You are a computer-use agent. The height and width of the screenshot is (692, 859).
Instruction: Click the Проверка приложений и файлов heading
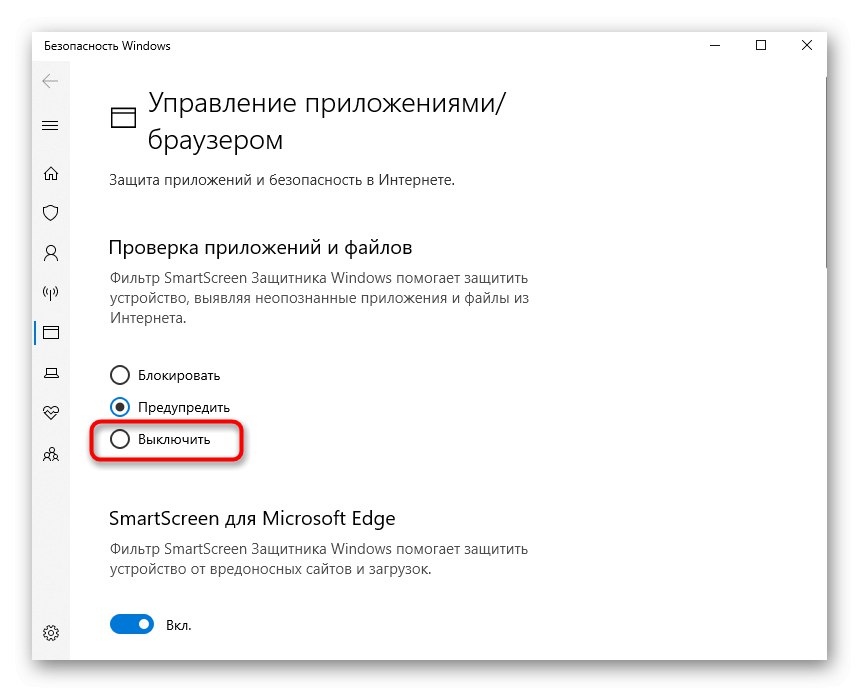260,247
